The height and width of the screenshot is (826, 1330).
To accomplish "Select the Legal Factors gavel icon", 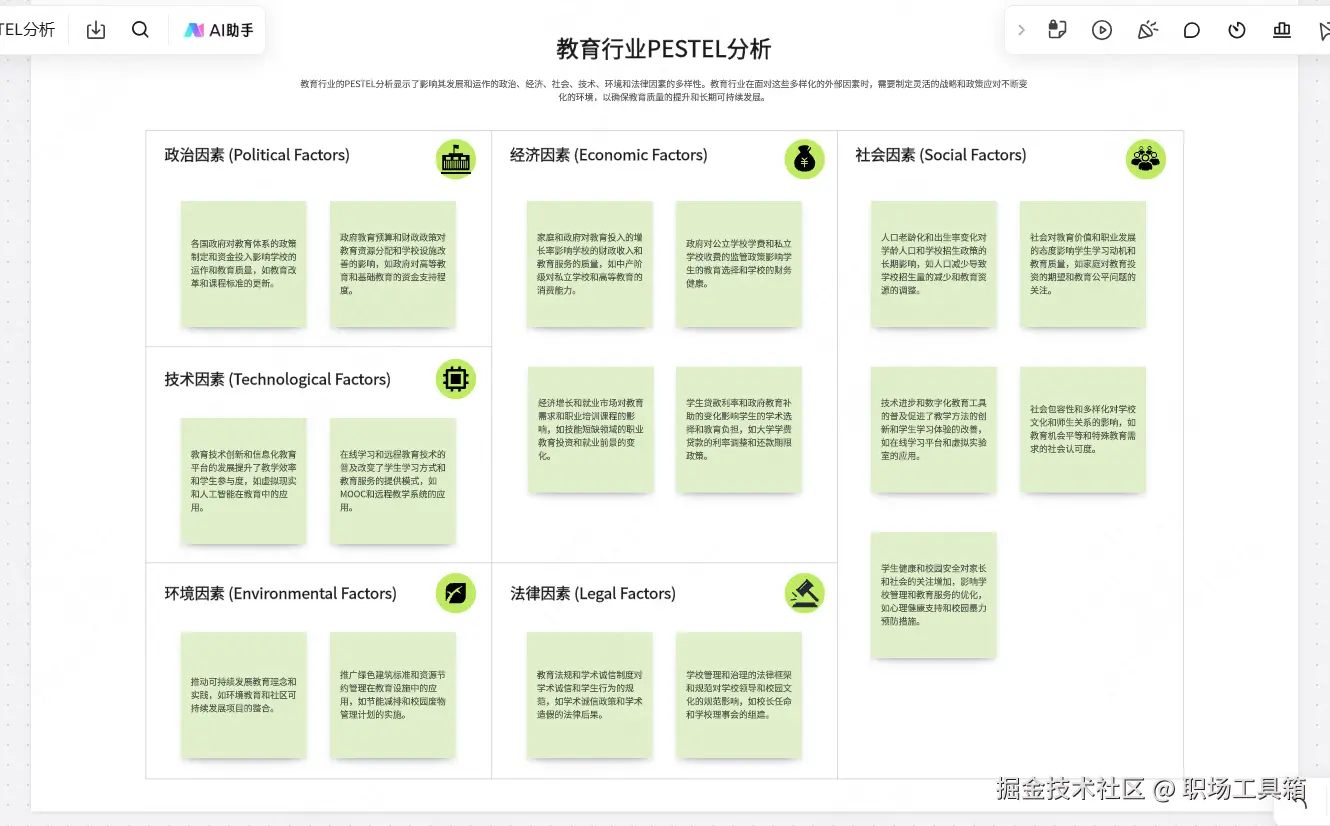I will tap(804, 593).
